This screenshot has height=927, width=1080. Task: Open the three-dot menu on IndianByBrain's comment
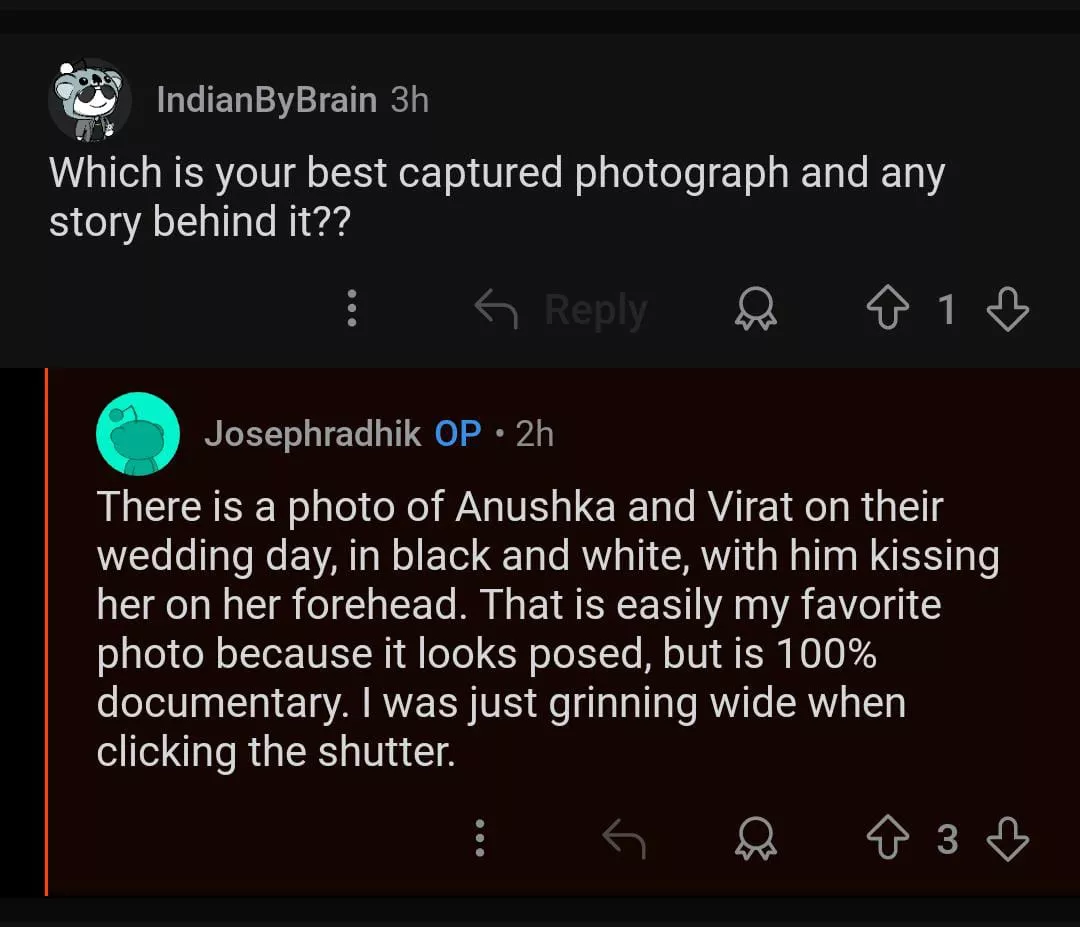click(x=351, y=309)
